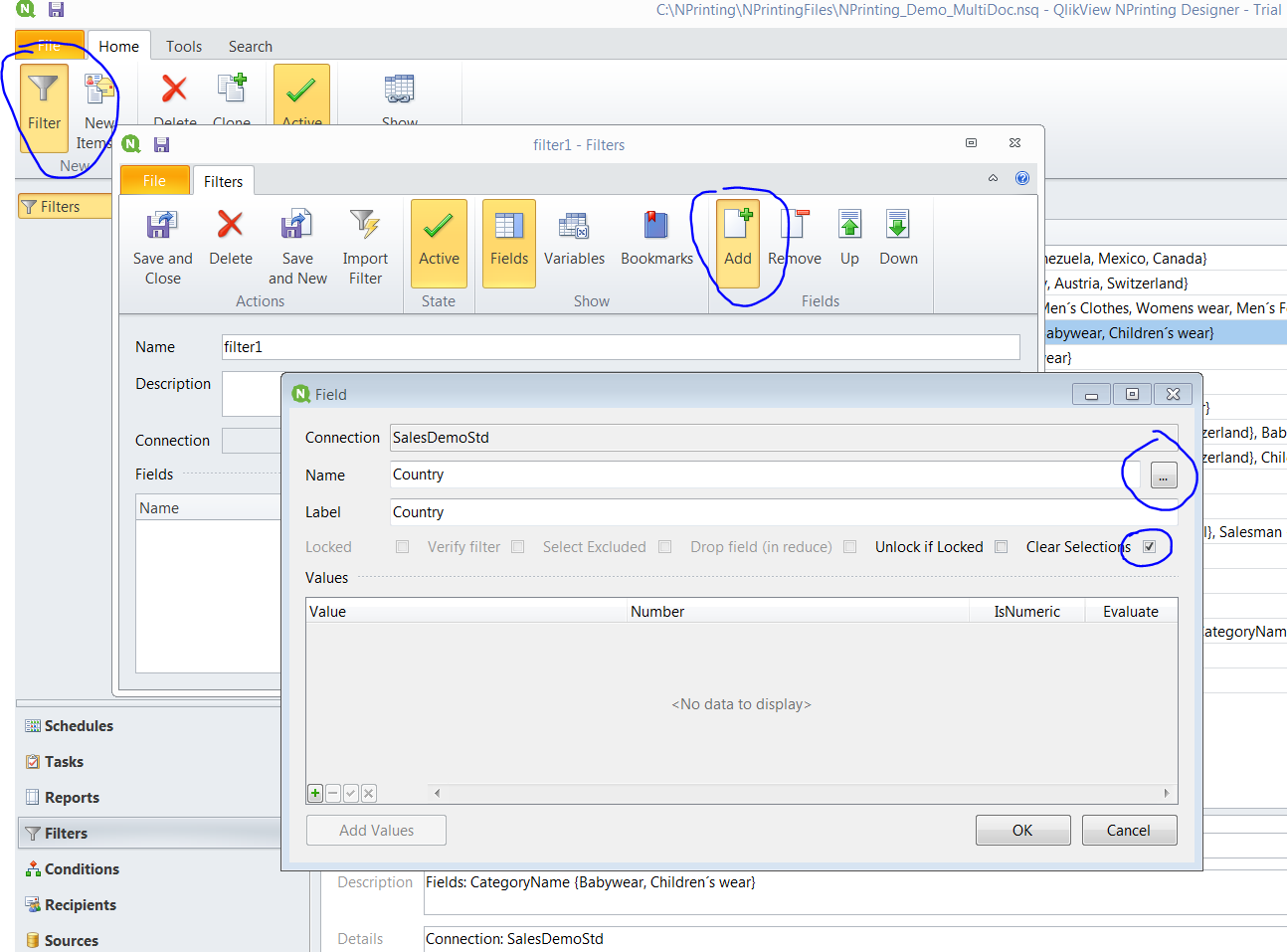
Task: Click the Name field containing Country
Action: pyautogui.click(x=765, y=475)
